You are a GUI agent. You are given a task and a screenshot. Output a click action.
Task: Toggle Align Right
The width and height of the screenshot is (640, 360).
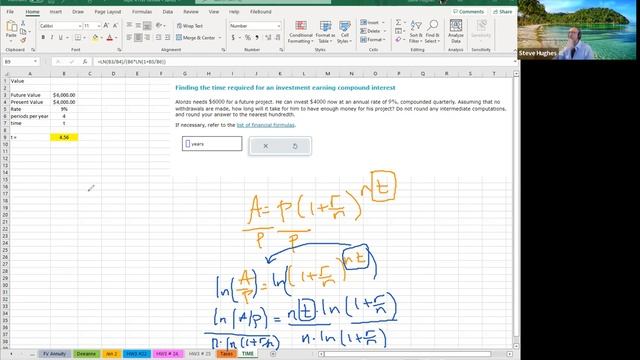pyautogui.click(x=147, y=38)
